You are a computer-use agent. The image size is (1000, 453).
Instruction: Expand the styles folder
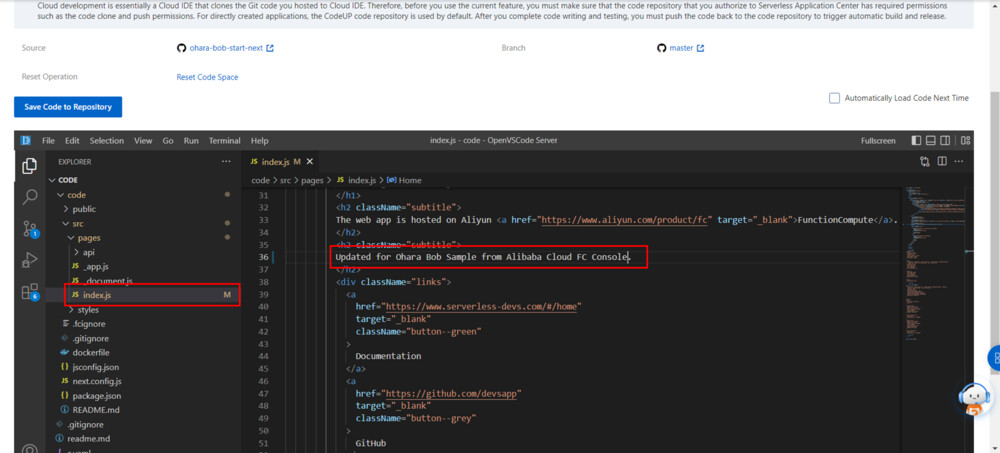click(x=88, y=310)
